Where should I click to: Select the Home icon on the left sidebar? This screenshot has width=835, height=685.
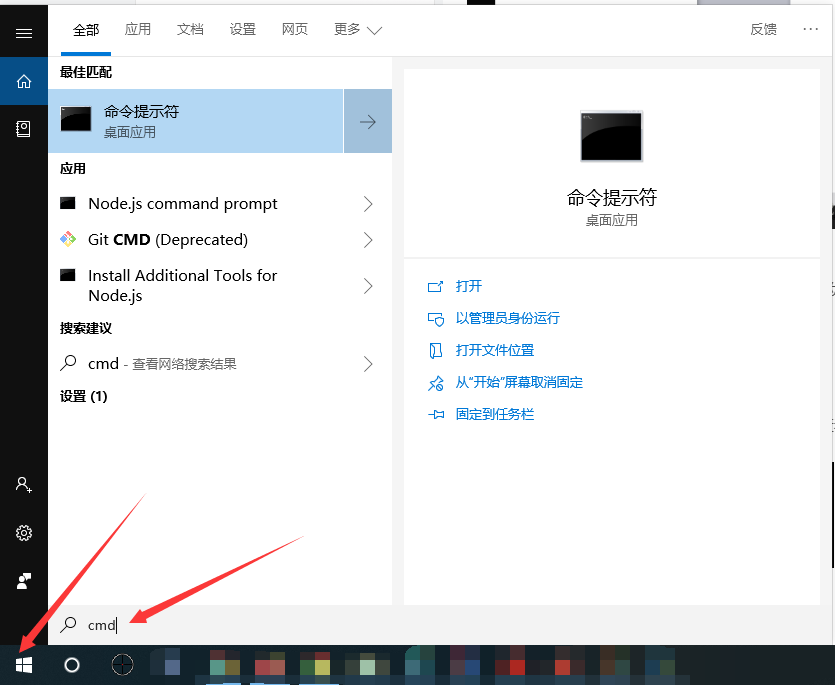pos(23,81)
